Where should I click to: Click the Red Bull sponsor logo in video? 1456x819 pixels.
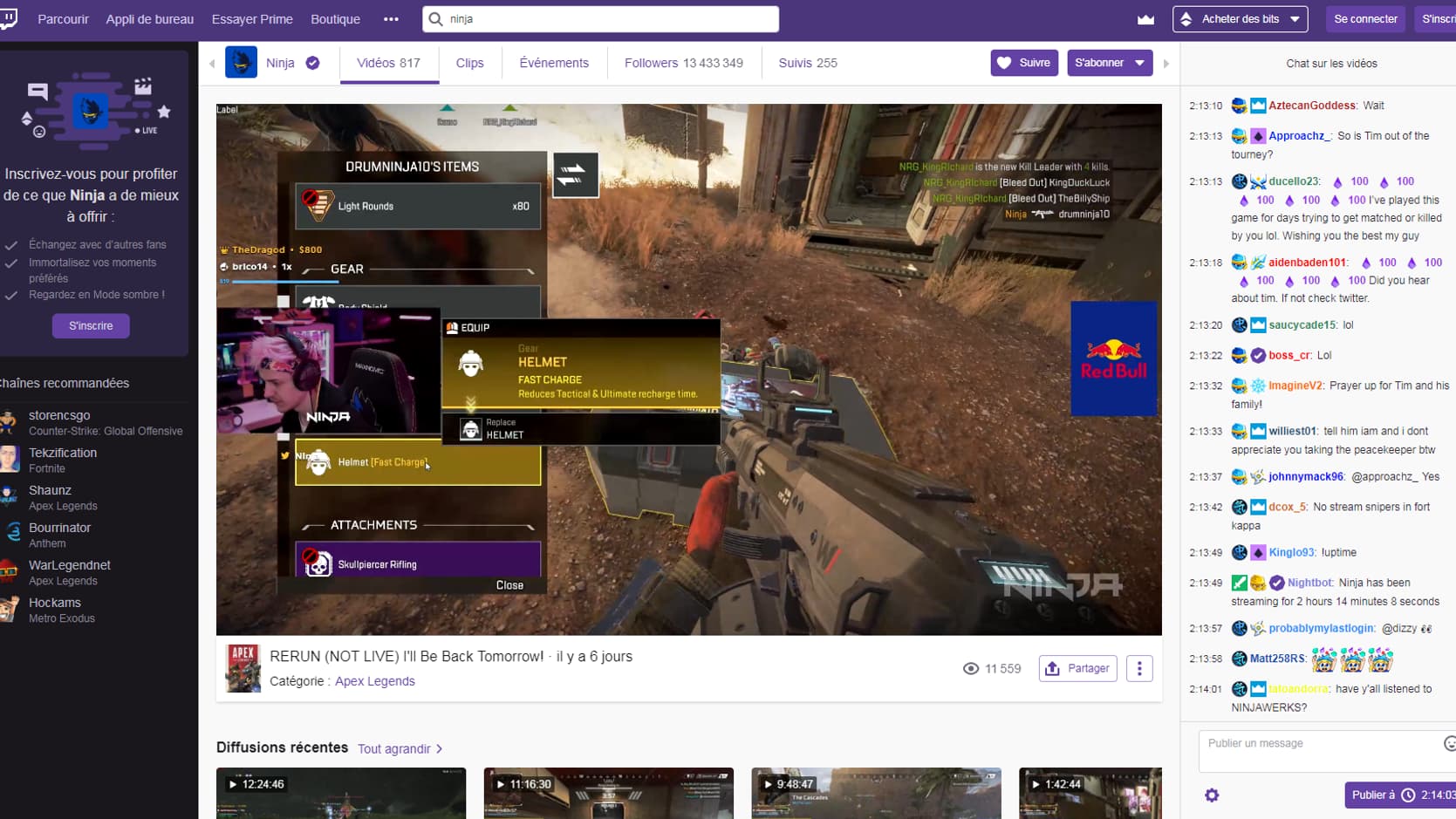pos(1114,358)
